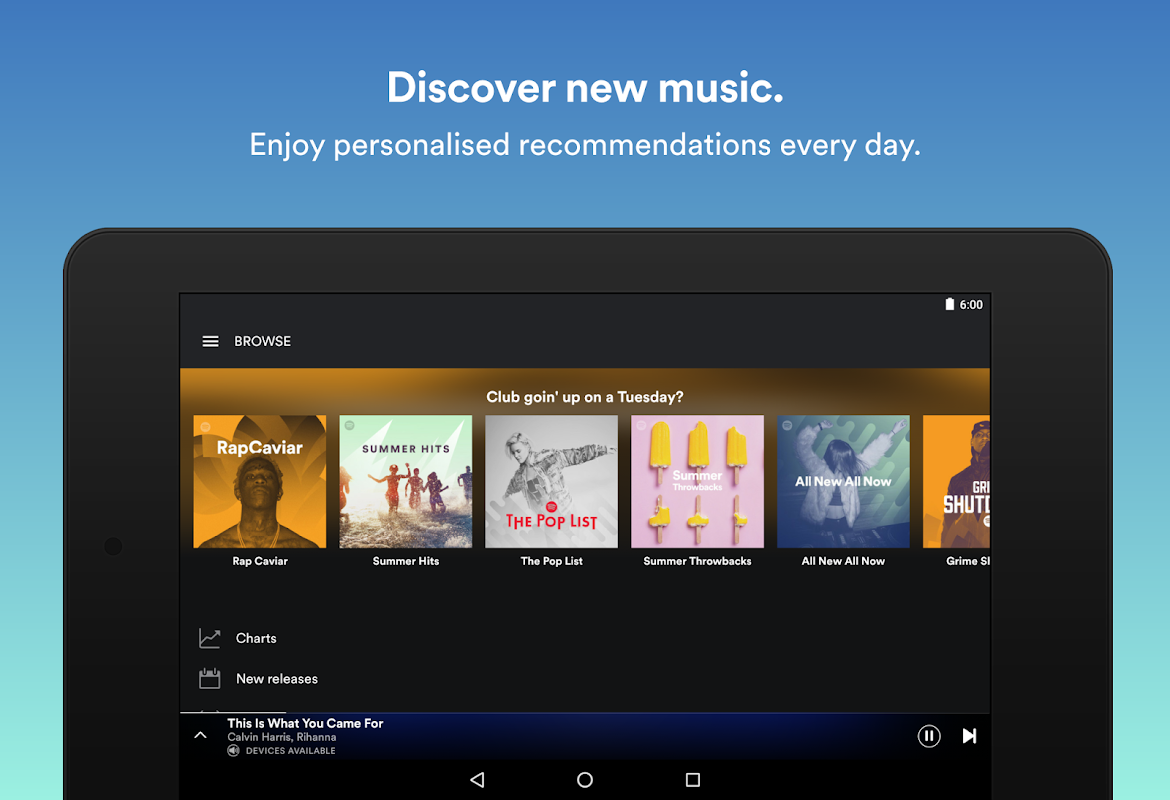Screen dimensions: 1170x800
Task: Select the Summer Throwbacks label
Action: 698,561
